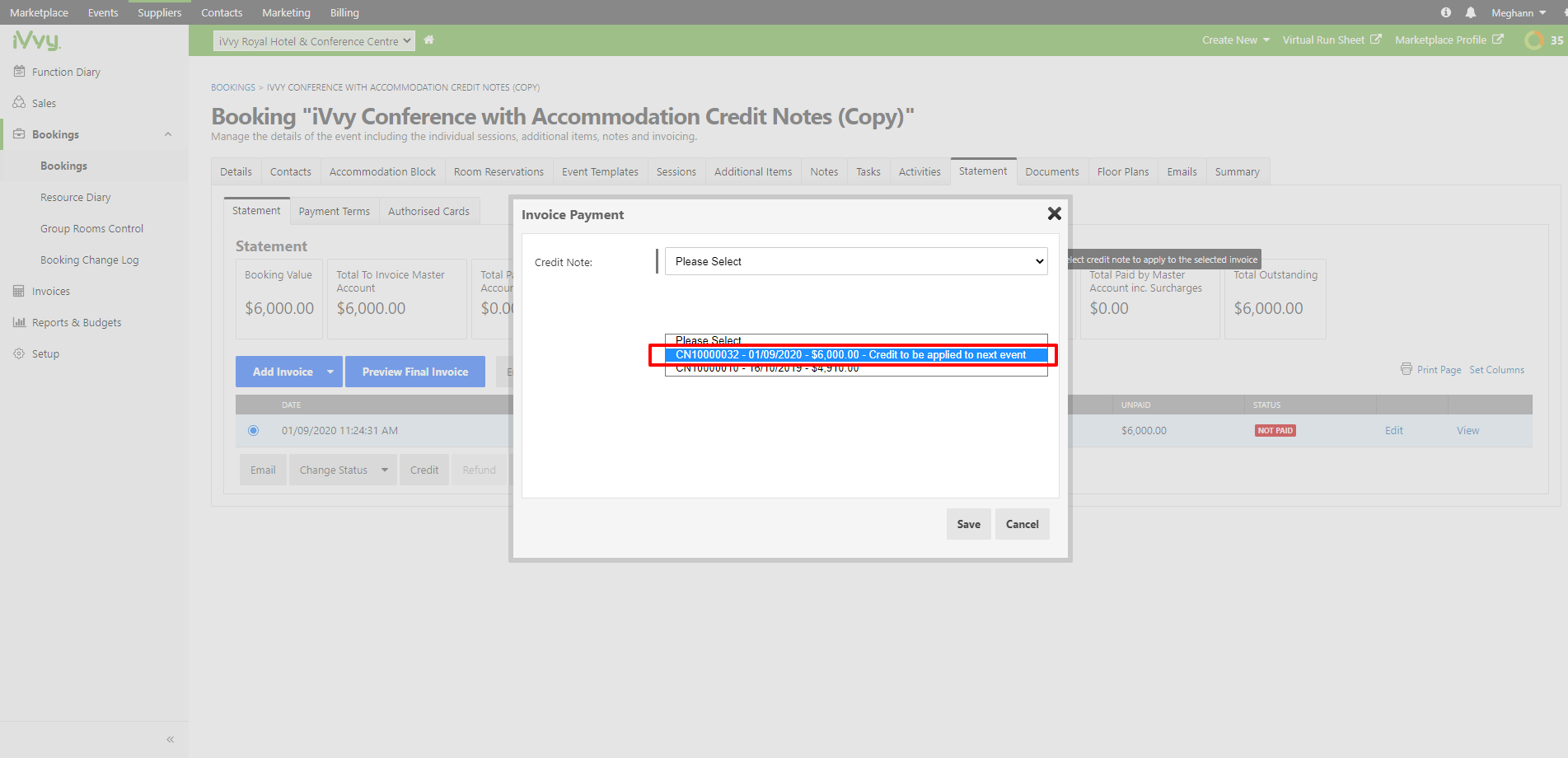Click the home icon beside venue selector
This screenshot has width=1568, height=758.
coord(428,40)
